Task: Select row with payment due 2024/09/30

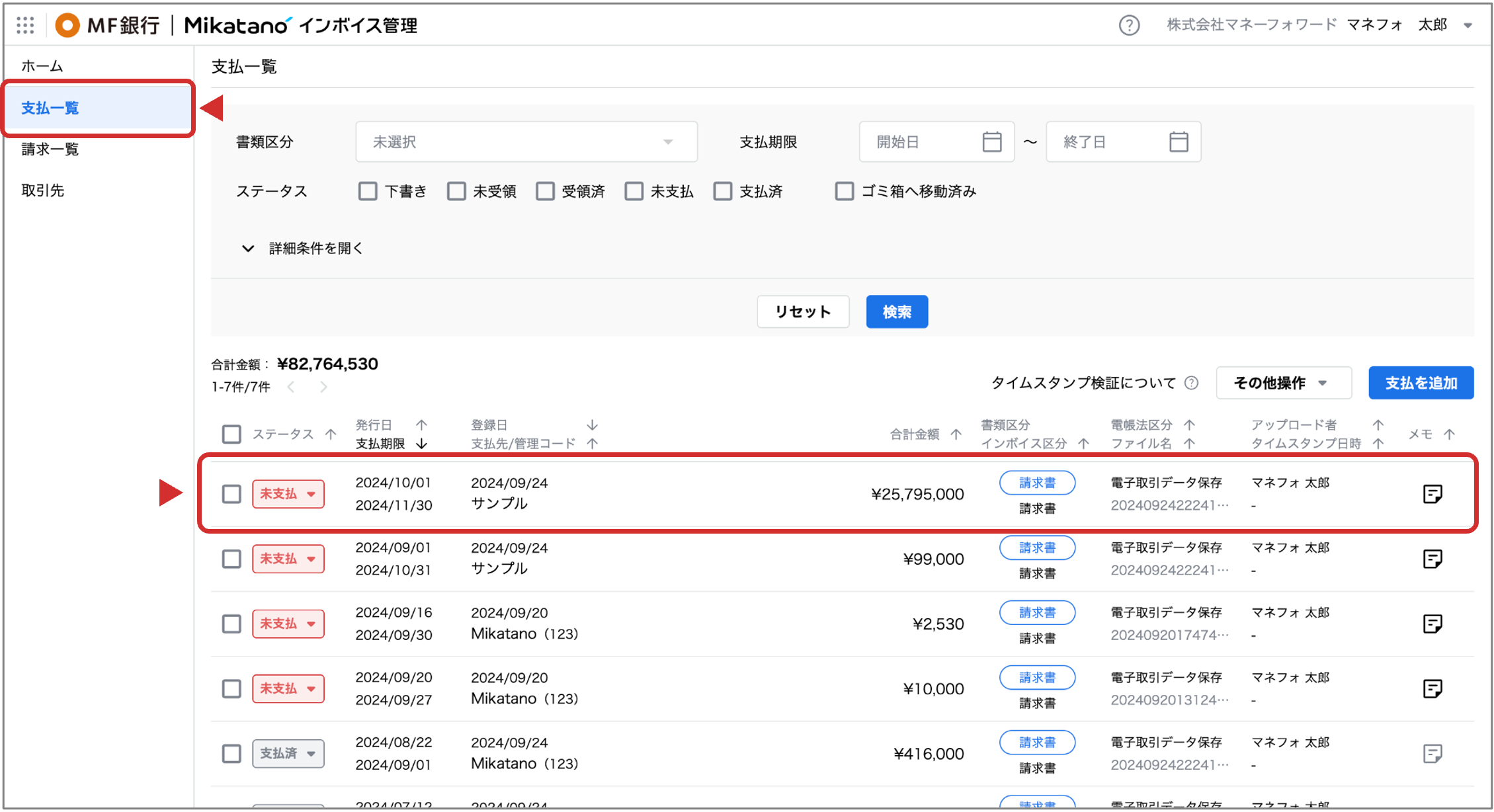Action: [231, 624]
